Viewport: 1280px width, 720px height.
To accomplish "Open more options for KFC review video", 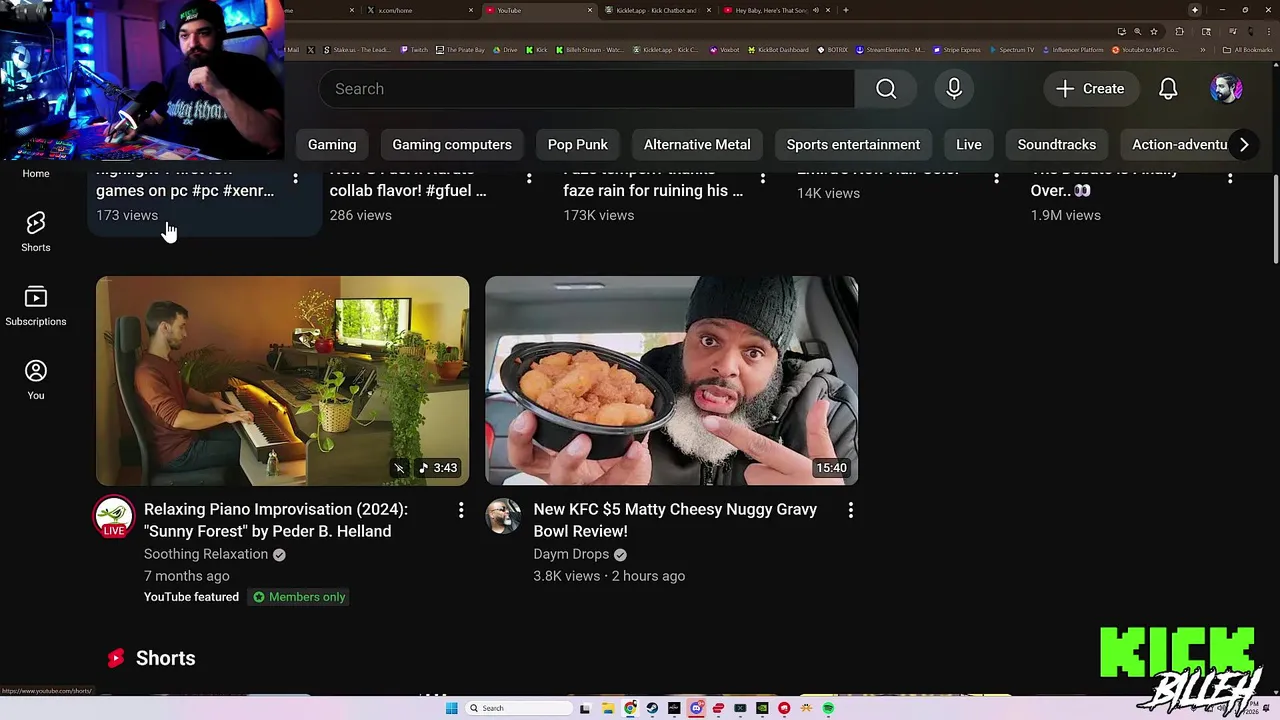I will click(x=850, y=511).
